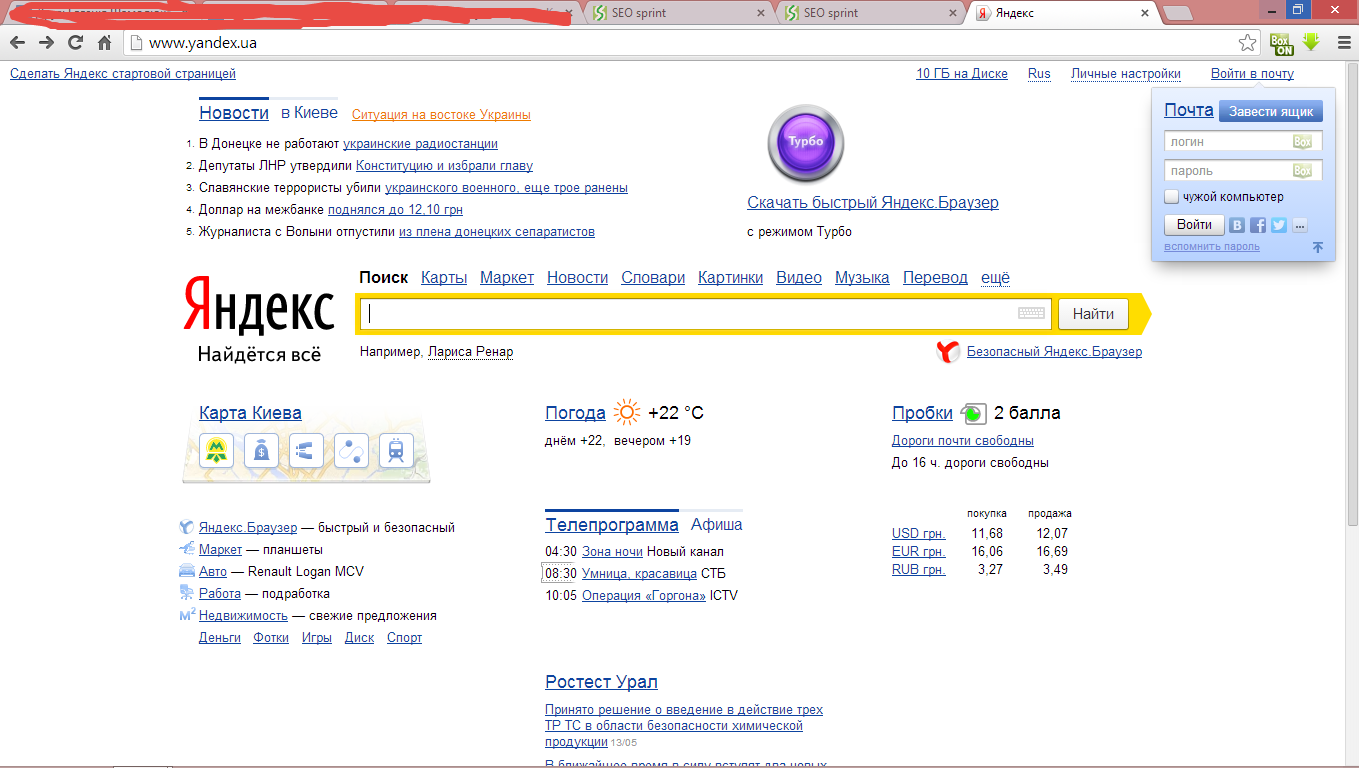Click the train schedule icon on map widget
The image size is (1359, 768).
397,450
